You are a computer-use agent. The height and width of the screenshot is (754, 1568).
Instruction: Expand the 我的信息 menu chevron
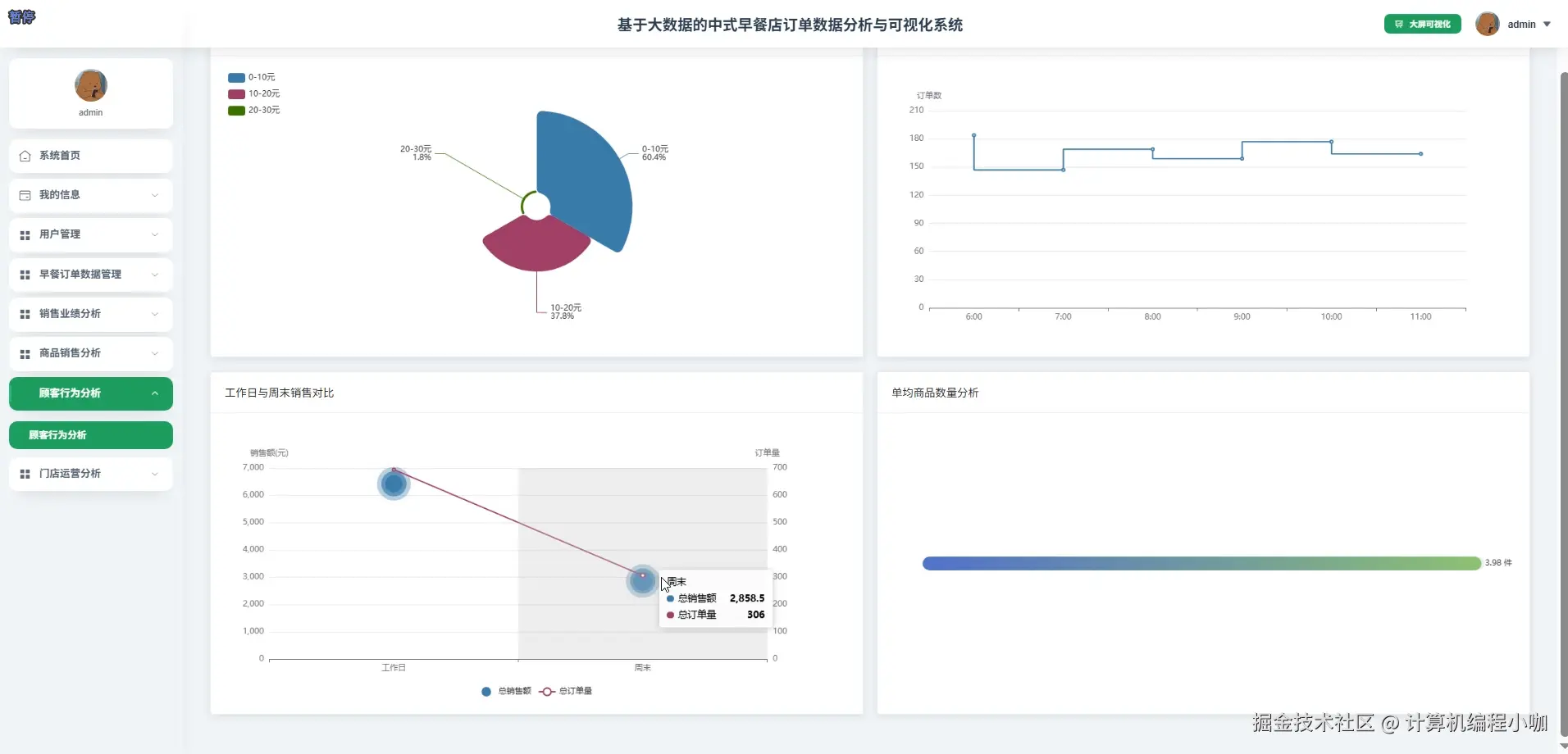point(155,195)
